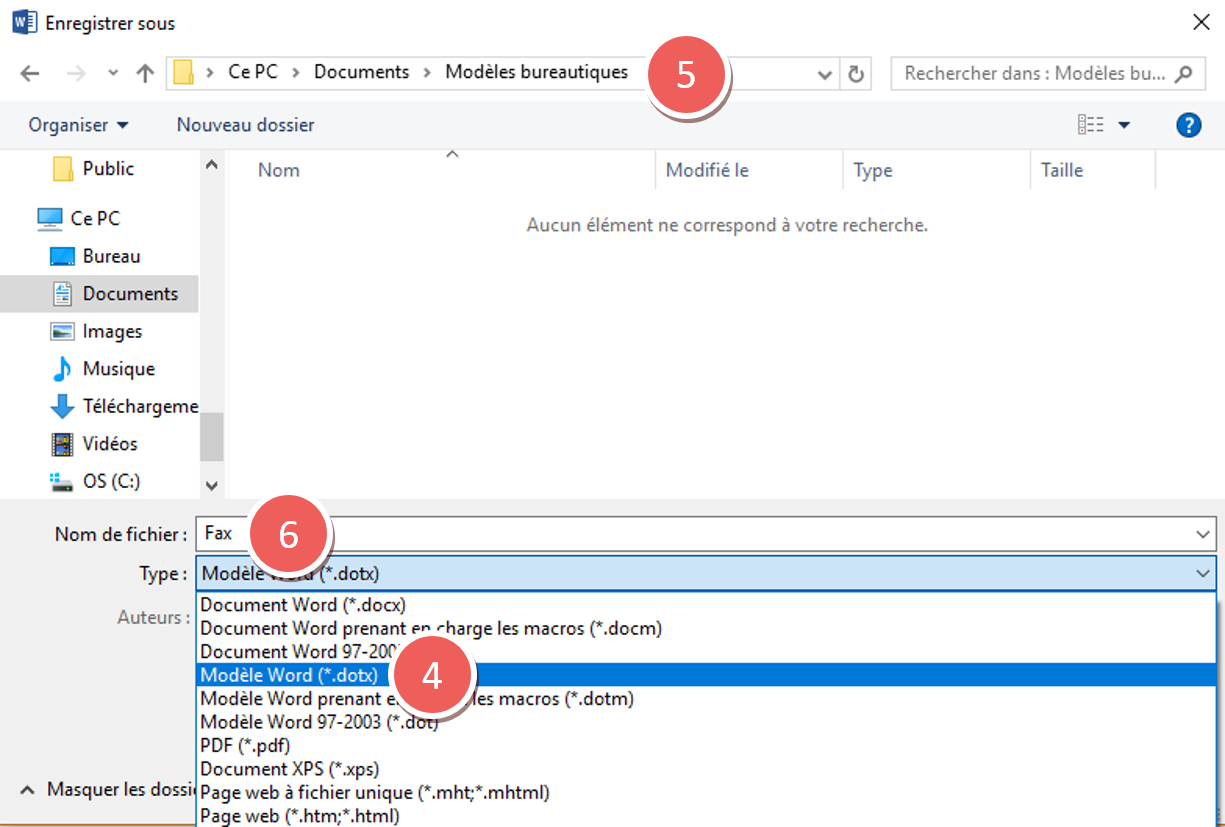Sort files by Modifié le column

point(707,170)
